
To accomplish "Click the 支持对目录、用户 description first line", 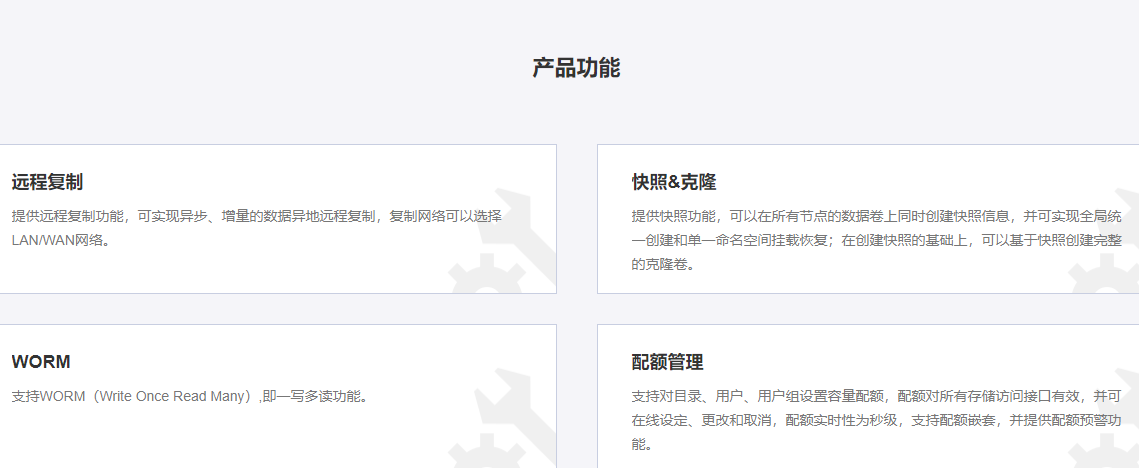I will tap(876, 396).
